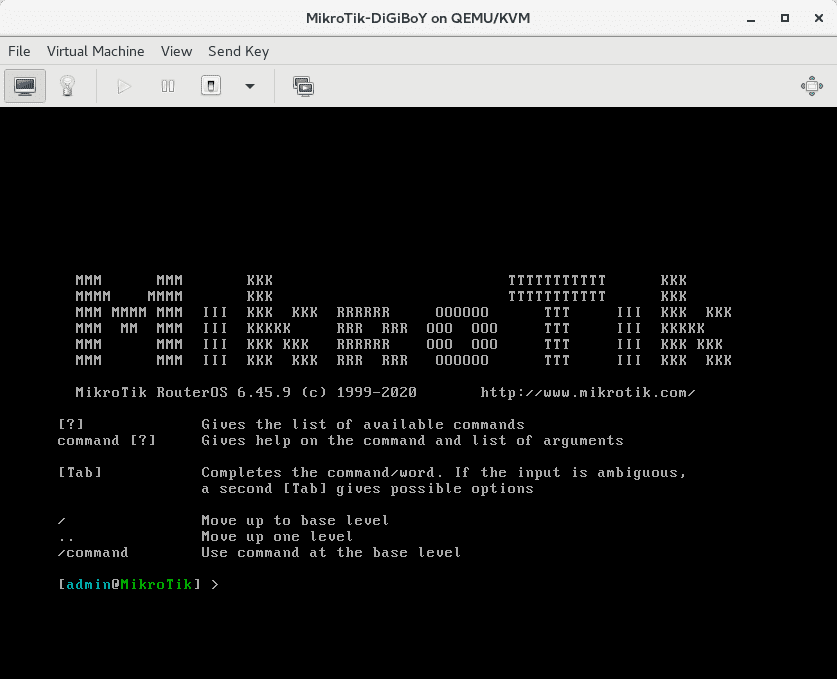
Task: Open the manage VM snapshots icon
Action: click(303, 86)
